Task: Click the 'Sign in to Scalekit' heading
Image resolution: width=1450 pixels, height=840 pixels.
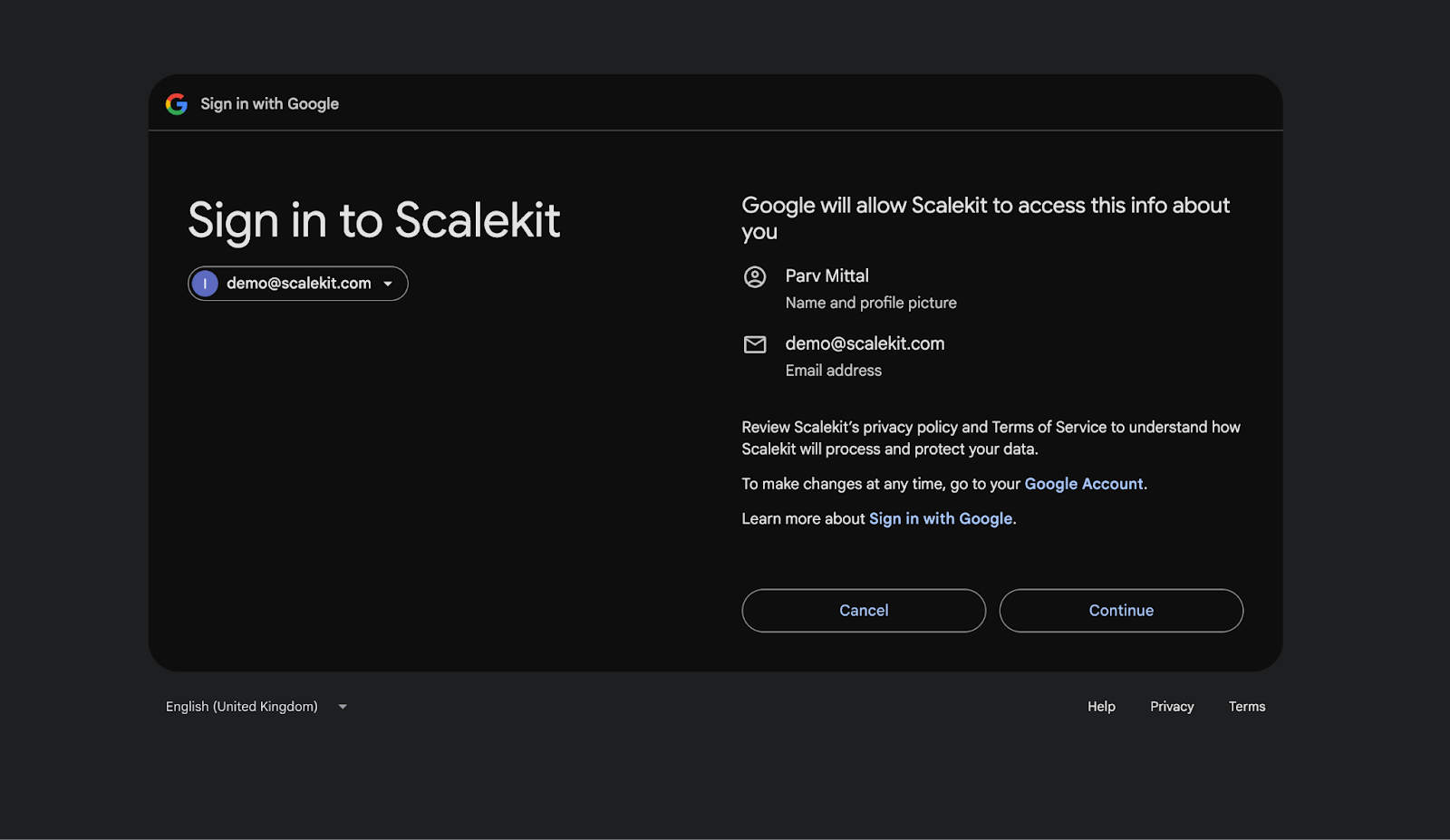Action: [x=373, y=219]
